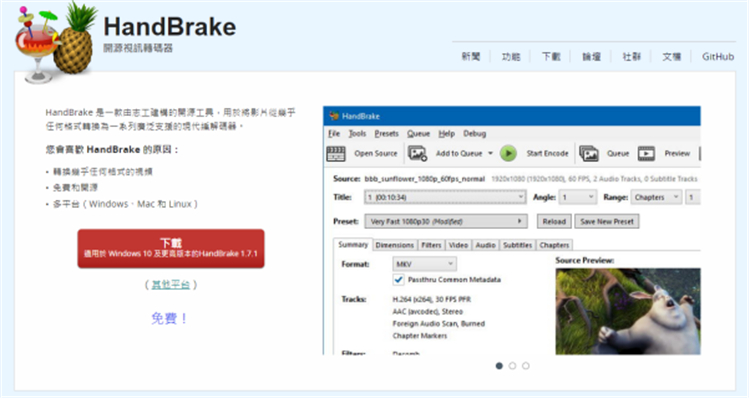Viewport: 750px width, 399px height.
Task: Open the 文檔 docs nav link
Action: (x=672, y=56)
